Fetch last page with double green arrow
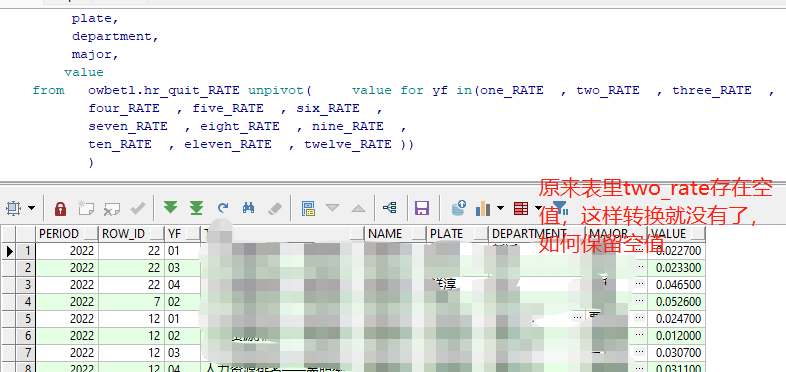The height and width of the screenshot is (372, 786). coord(196,207)
